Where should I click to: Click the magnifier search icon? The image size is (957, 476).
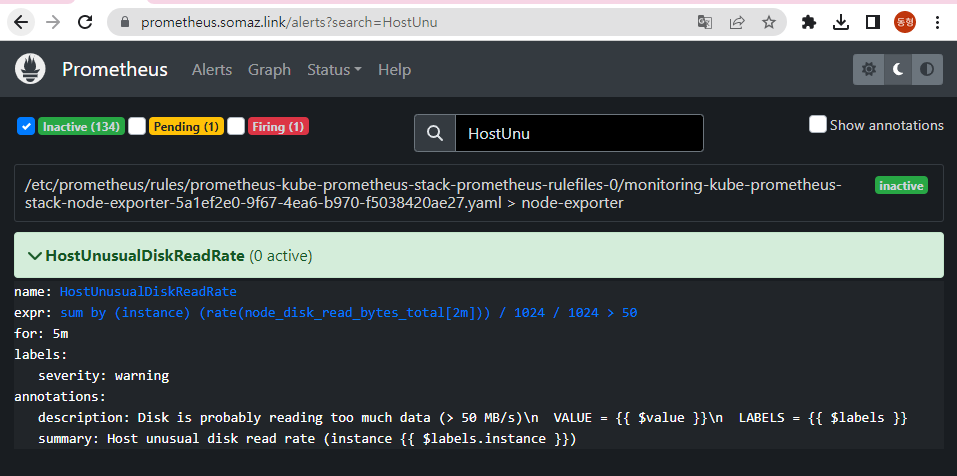click(435, 133)
